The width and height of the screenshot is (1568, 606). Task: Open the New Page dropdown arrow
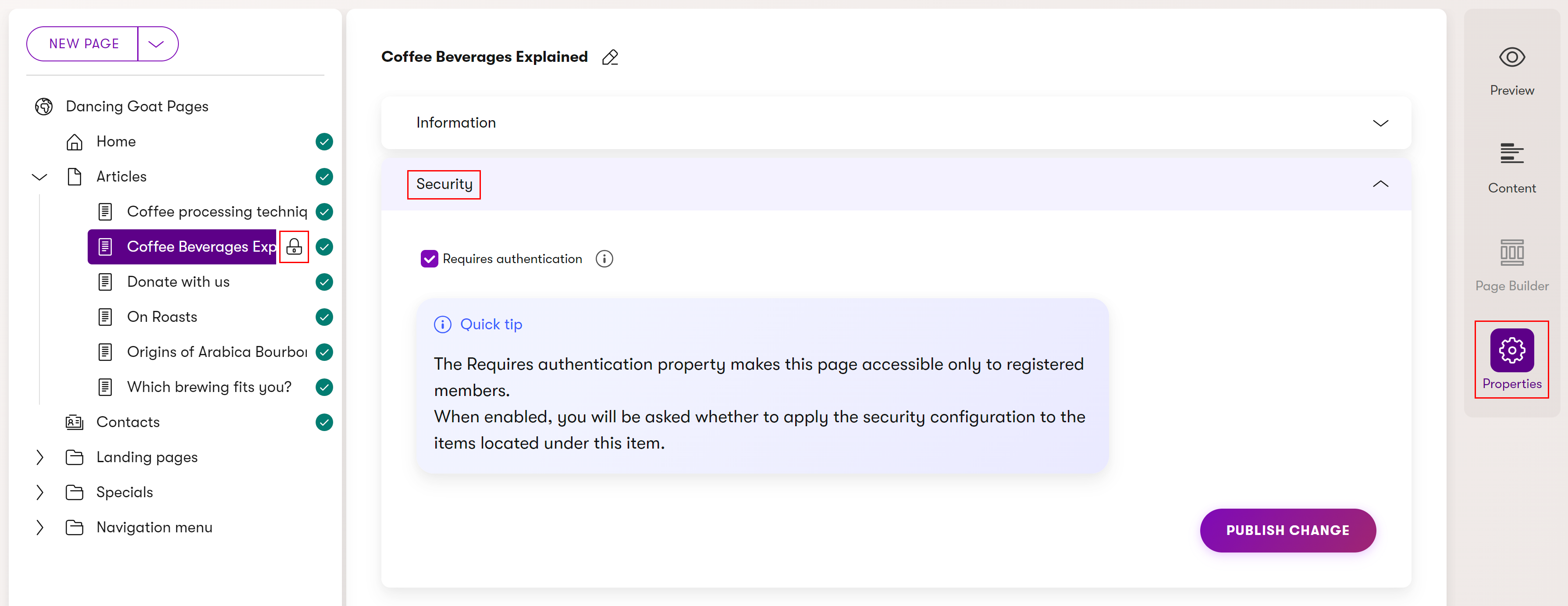click(x=156, y=44)
